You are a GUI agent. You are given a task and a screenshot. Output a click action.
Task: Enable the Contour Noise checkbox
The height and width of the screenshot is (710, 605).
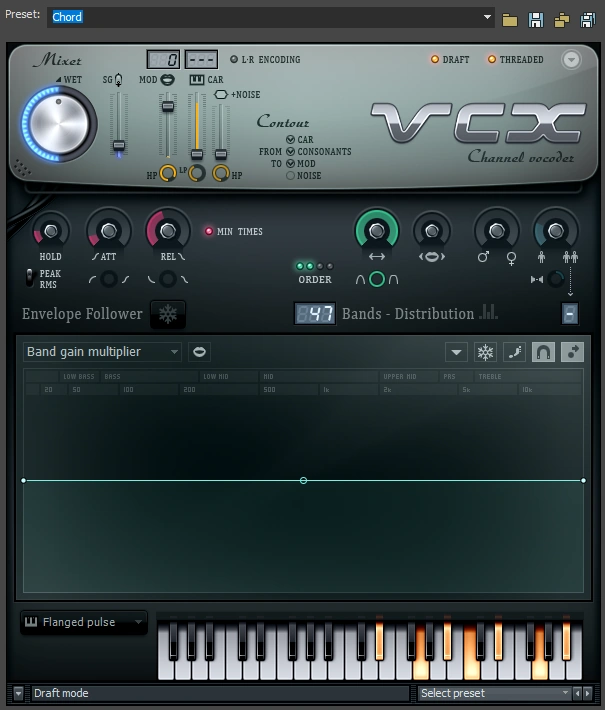(290, 175)
